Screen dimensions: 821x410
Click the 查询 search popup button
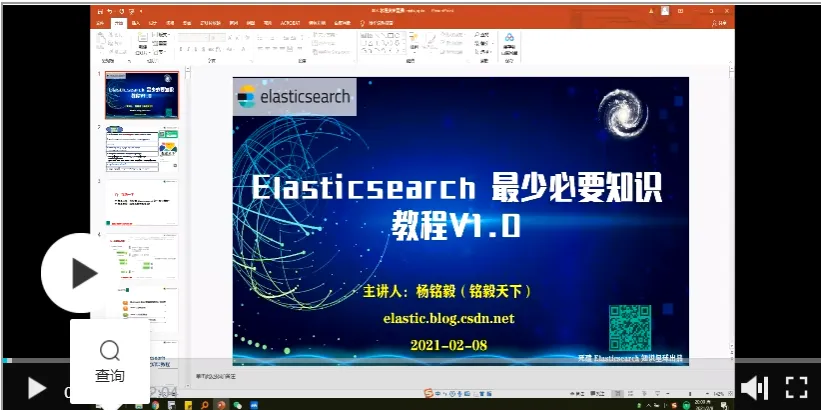click(x=109, y=361)
